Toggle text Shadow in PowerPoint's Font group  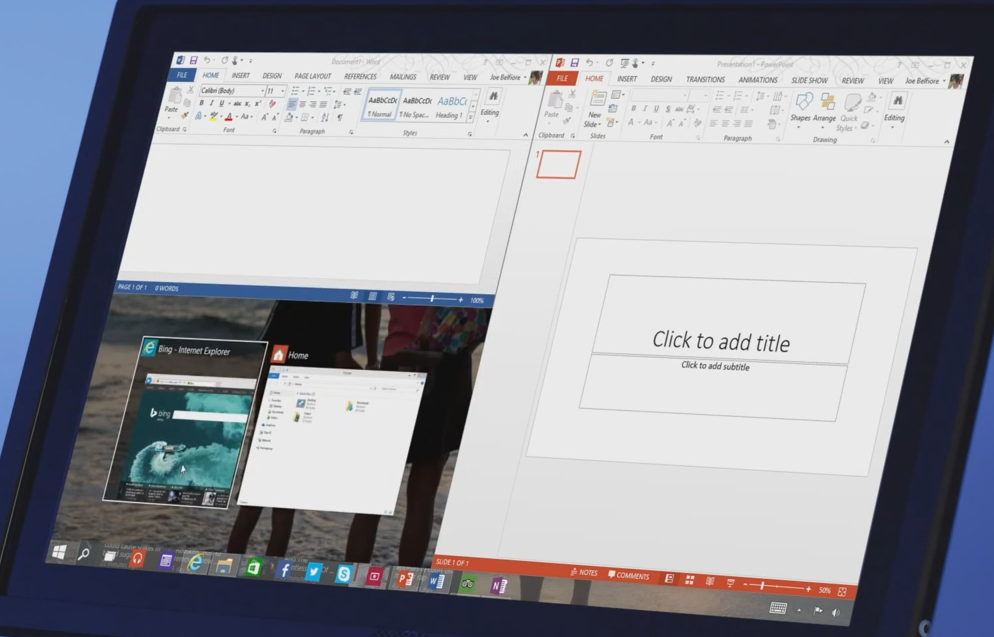(x=668, y=109)
